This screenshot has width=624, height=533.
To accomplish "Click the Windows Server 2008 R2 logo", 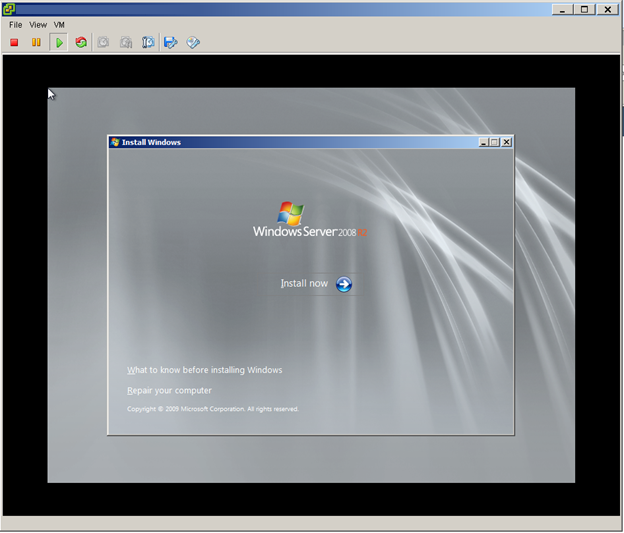I will coord(310,220).
